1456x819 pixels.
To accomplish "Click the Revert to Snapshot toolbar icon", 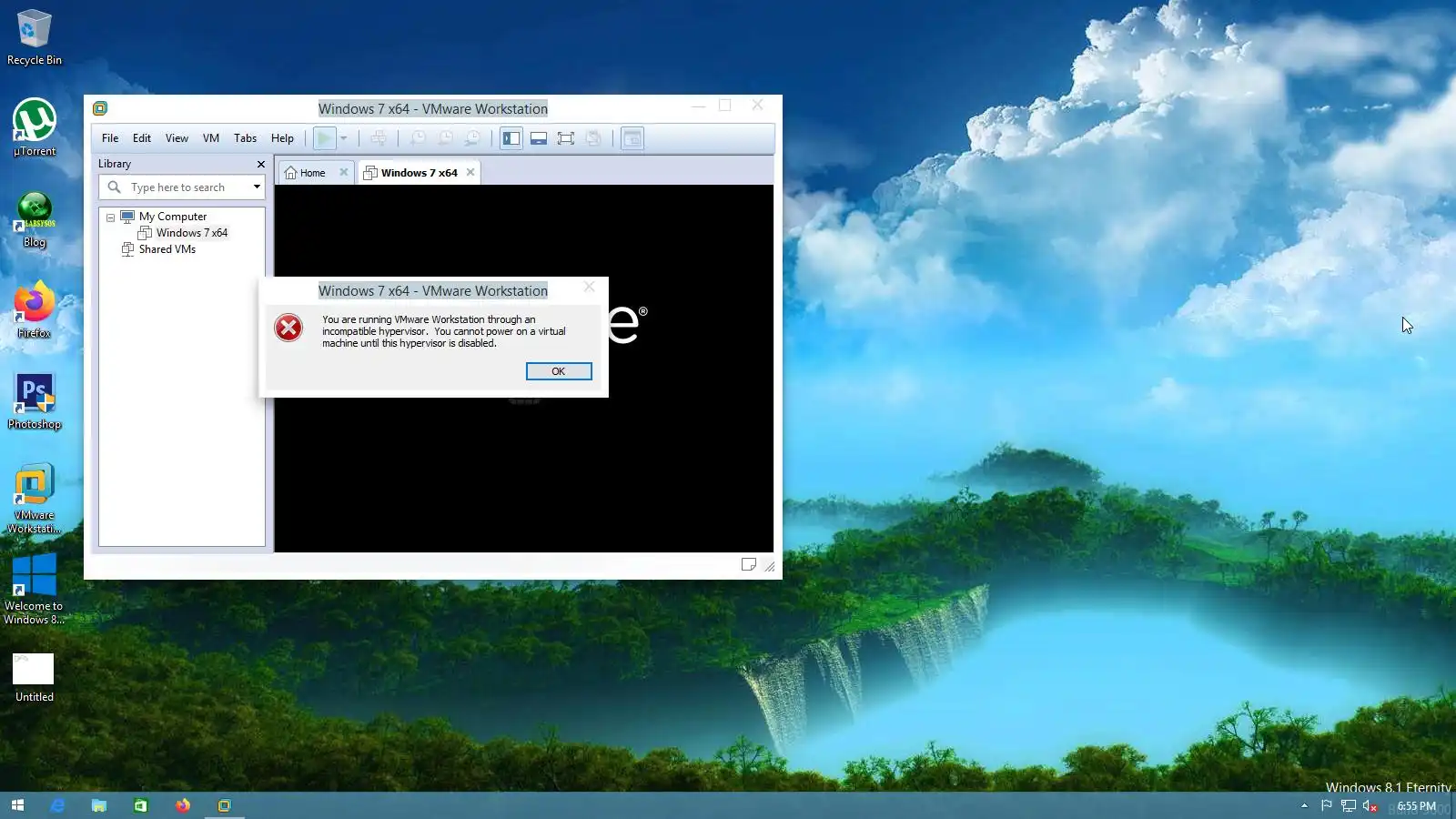I will tap(445, 138).
